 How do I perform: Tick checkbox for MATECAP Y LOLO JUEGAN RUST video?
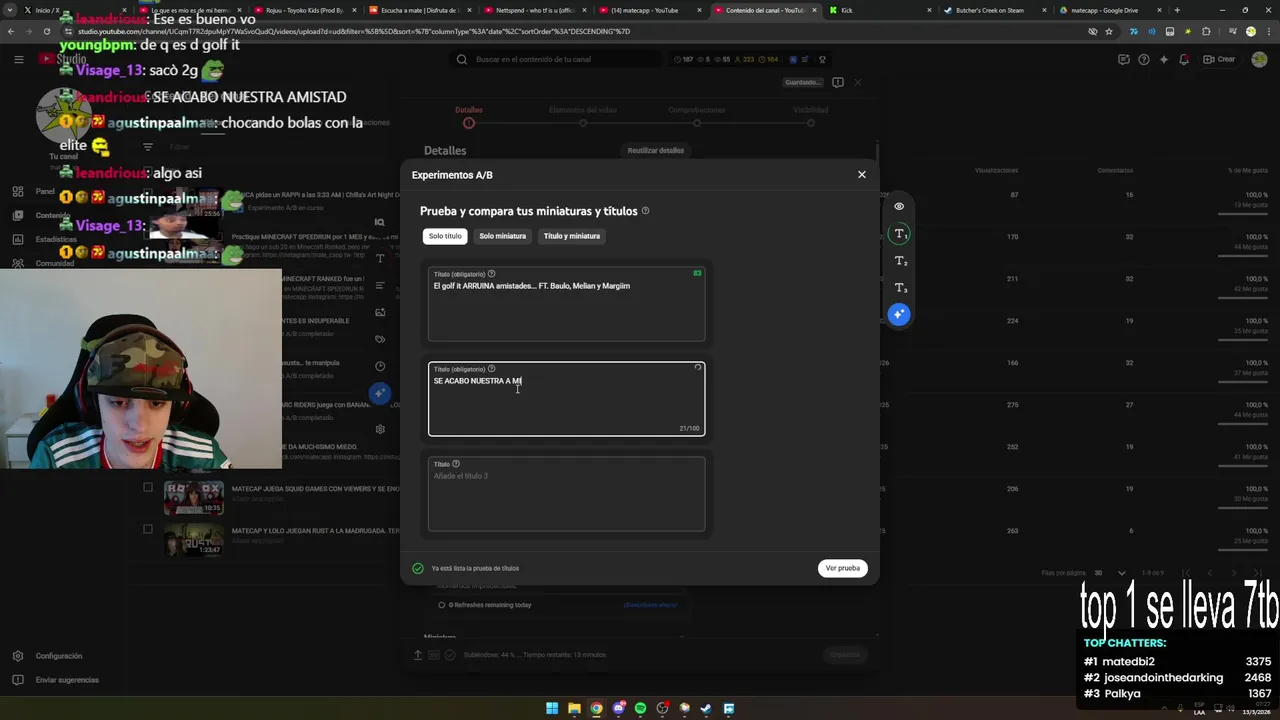(148, 529)
